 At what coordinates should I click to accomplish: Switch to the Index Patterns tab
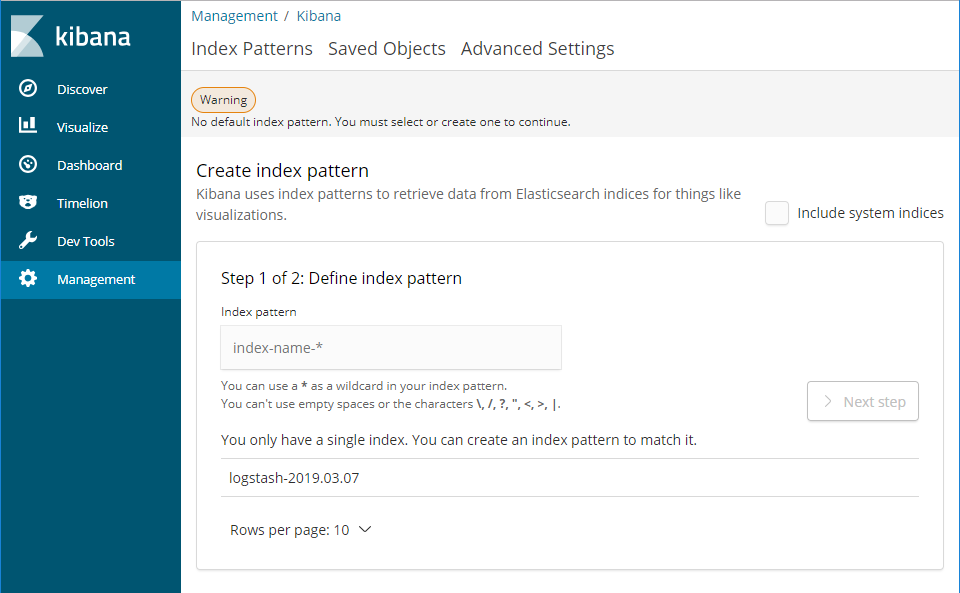[x=252, y=48]
